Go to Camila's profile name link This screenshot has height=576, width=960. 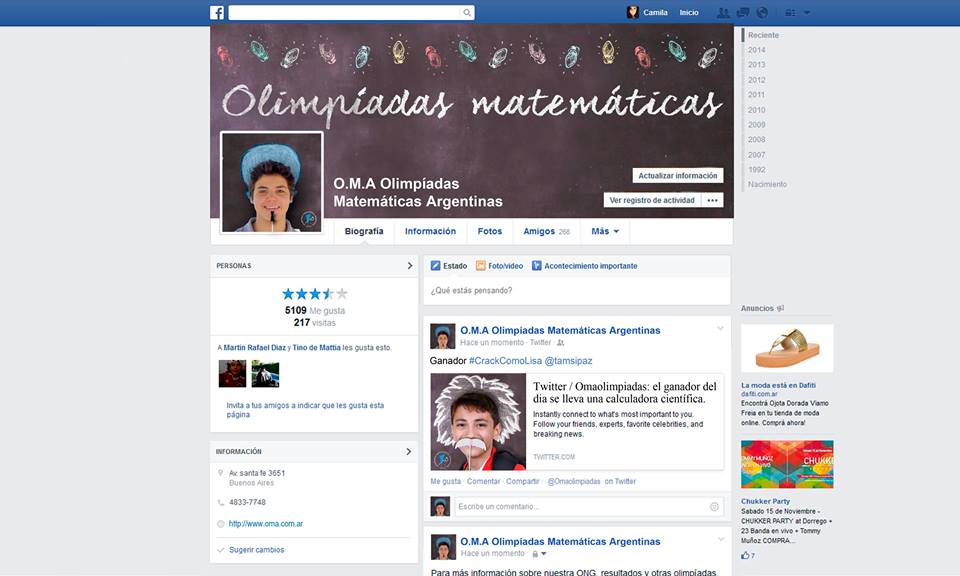pyautogui.click(x=655, y=12)
